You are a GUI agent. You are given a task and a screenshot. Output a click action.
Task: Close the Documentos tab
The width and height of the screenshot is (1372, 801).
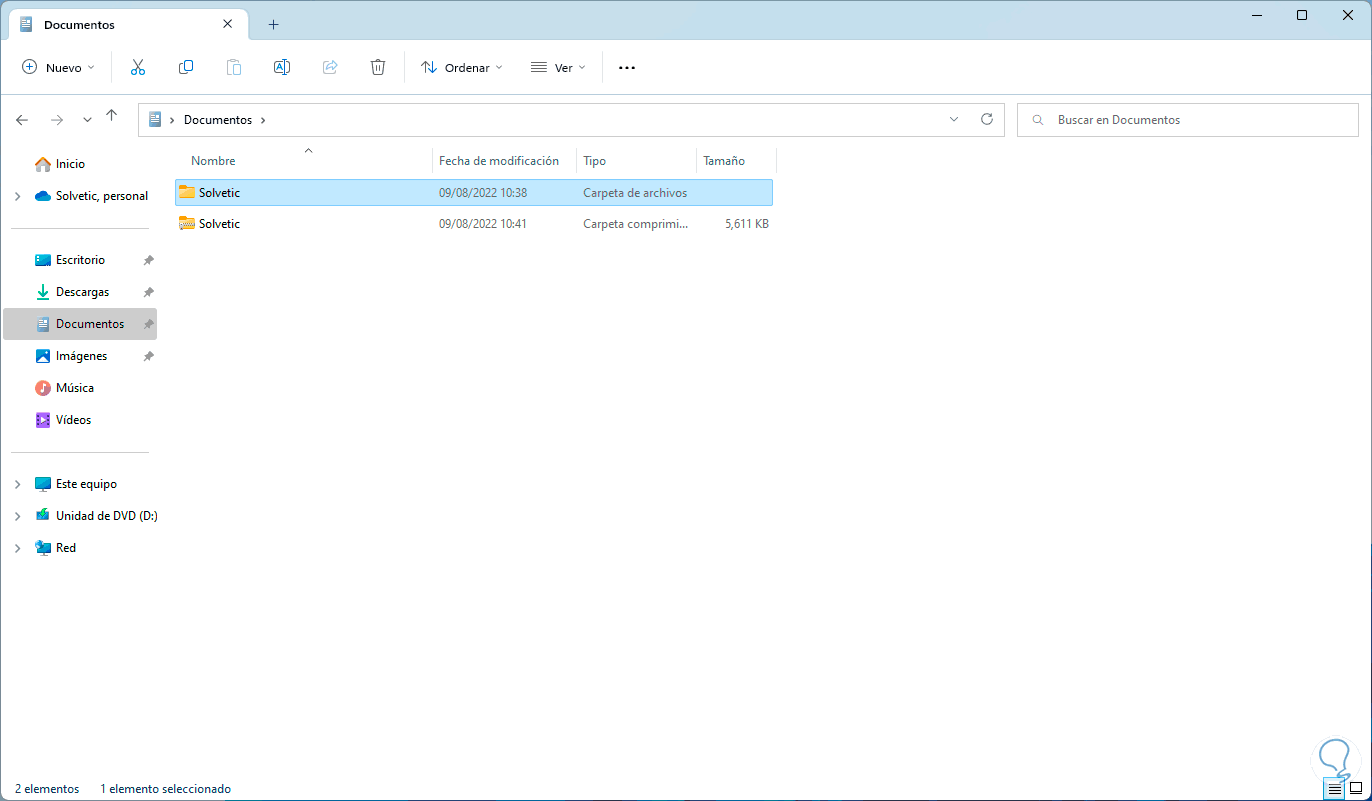pos(228,24)
